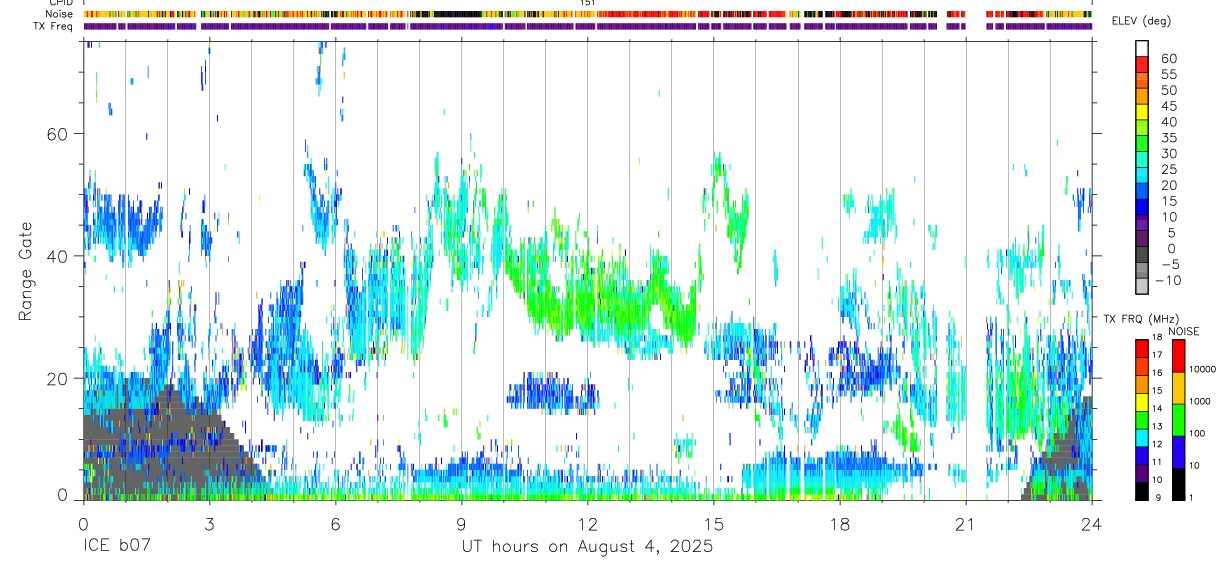The height and width of the screenshot is (567, 1228).
Task: Click the cyan TX FRQ segment between 12 and 13
Action: (x=1141, y=438)
